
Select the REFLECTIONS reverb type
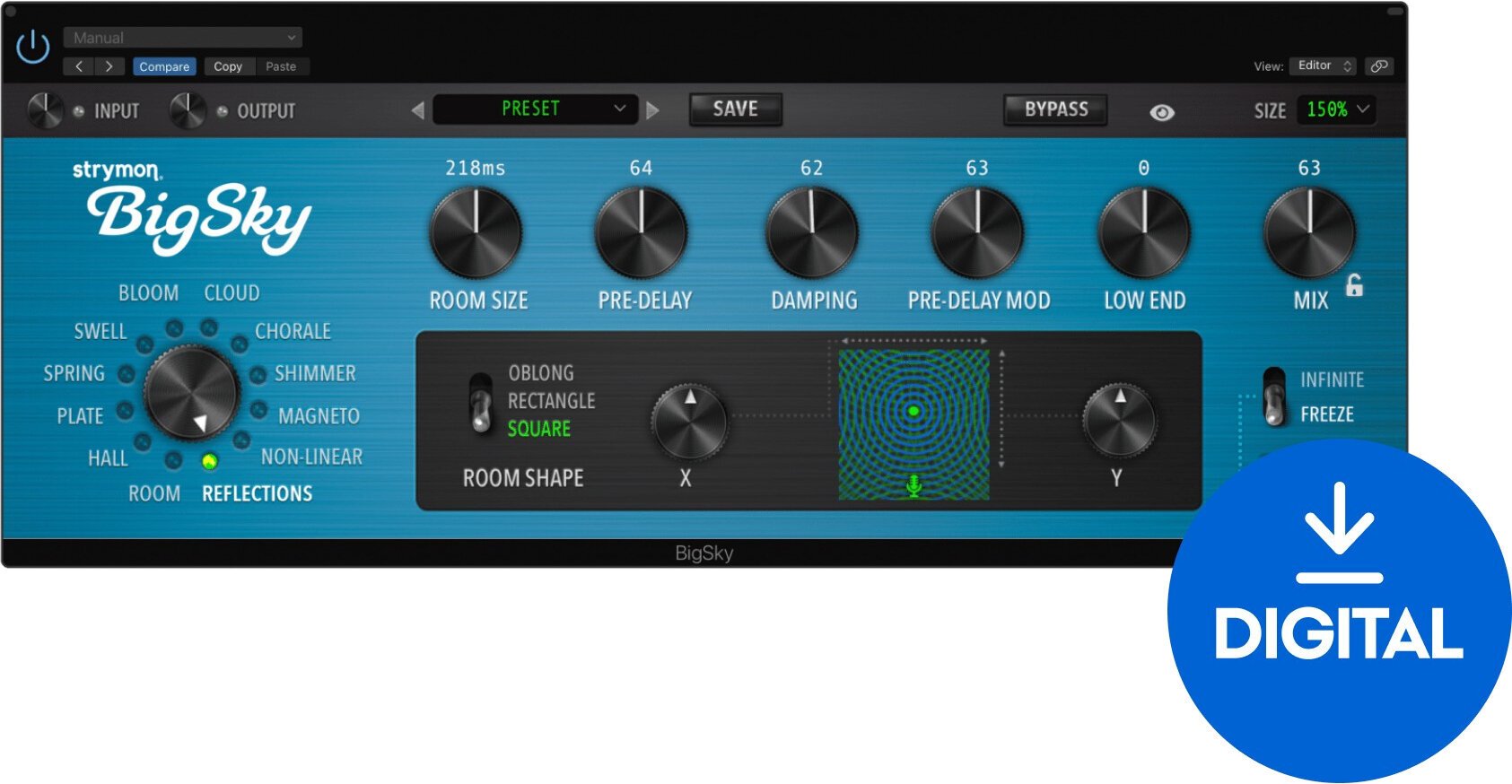257,494
